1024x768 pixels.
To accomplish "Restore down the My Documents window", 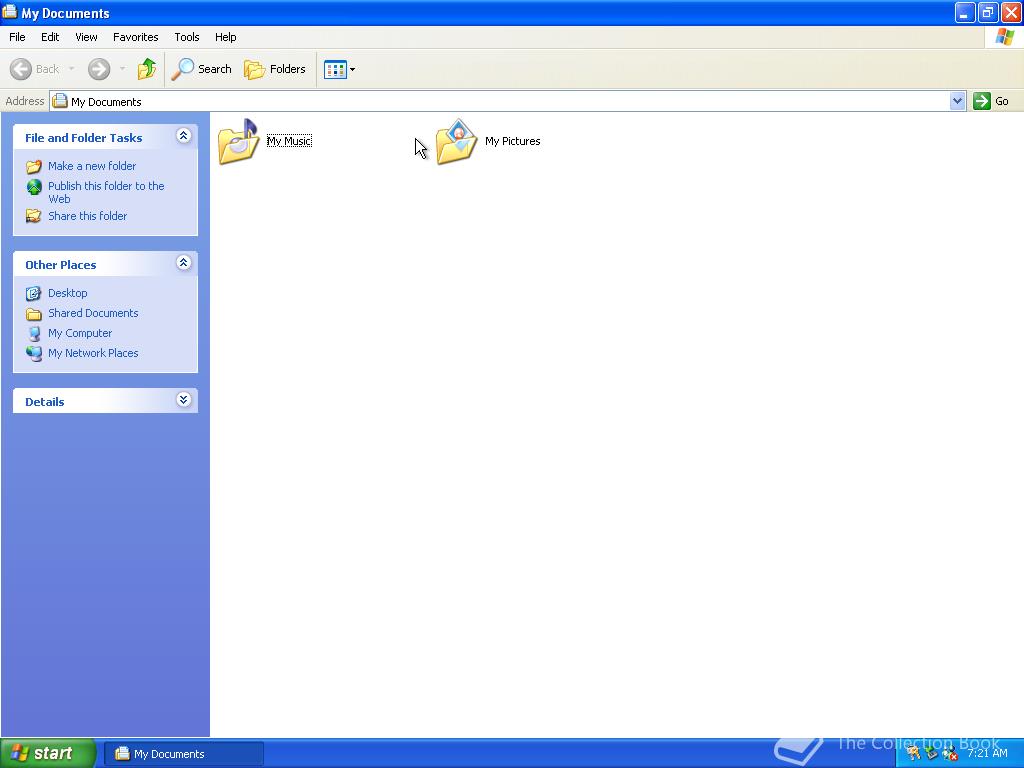I will [988, 12].
